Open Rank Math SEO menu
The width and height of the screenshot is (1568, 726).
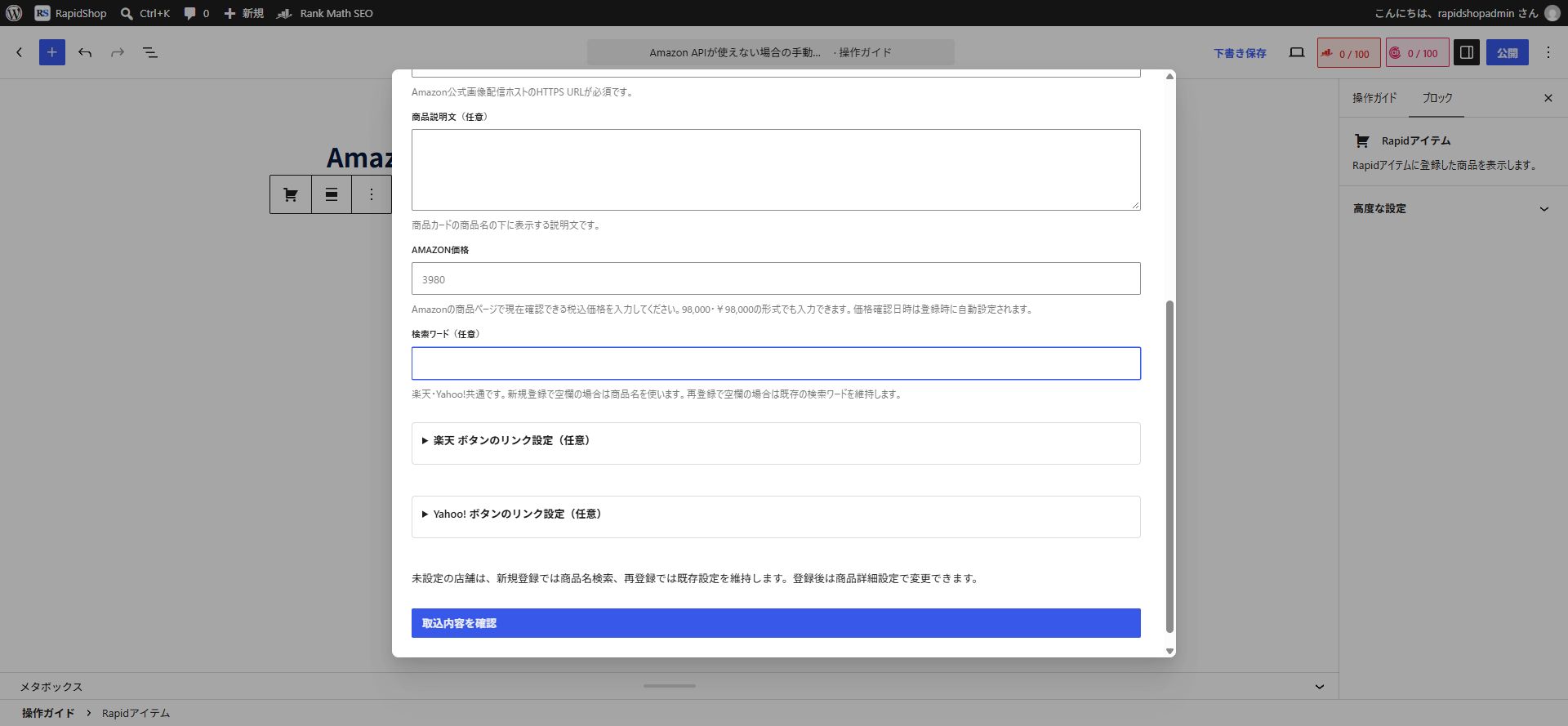pos(325,13)
